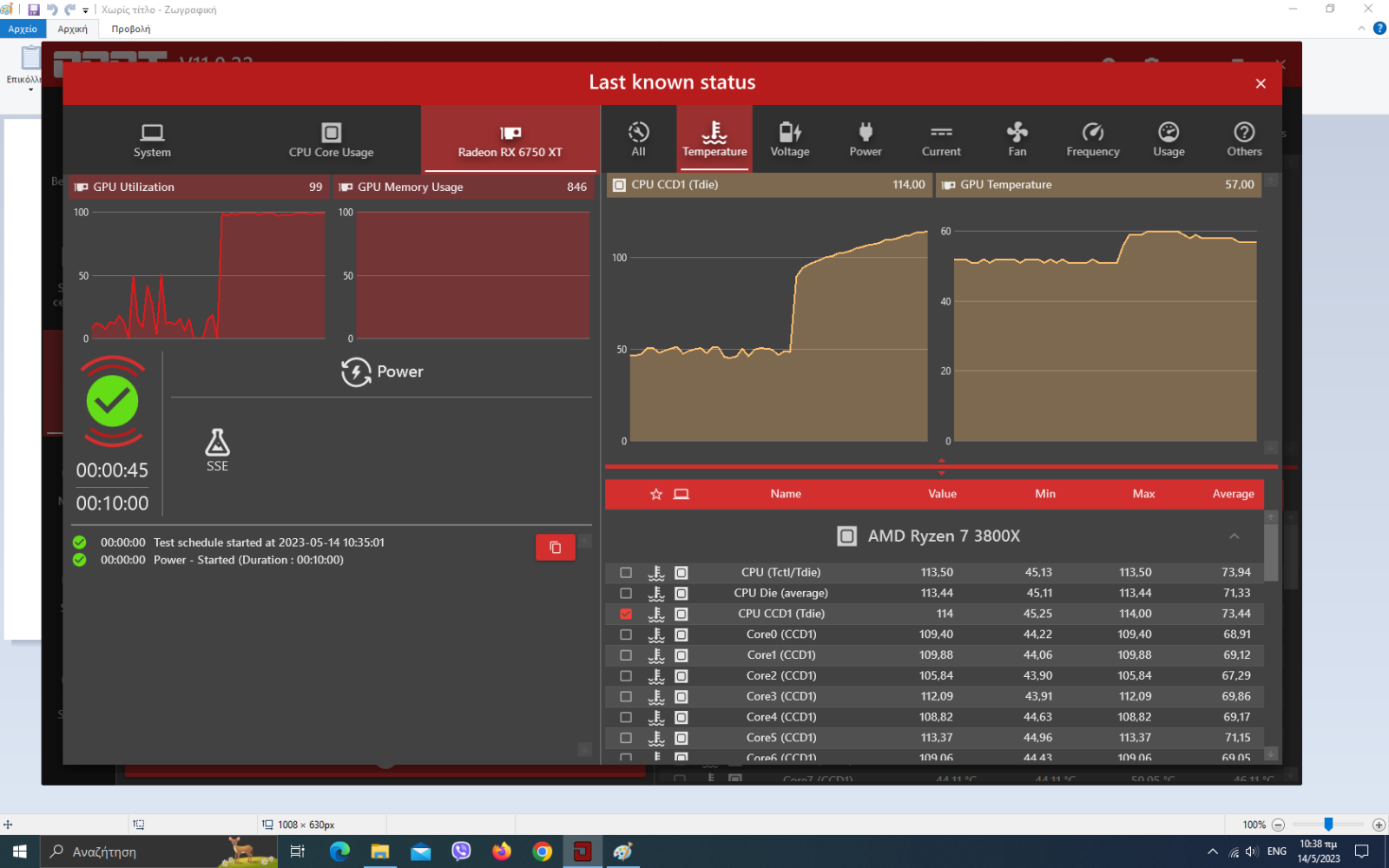The image size is (1389, 868).
Task: Open Microsoft Edge from the taskbar
Action: coord(339,852)
